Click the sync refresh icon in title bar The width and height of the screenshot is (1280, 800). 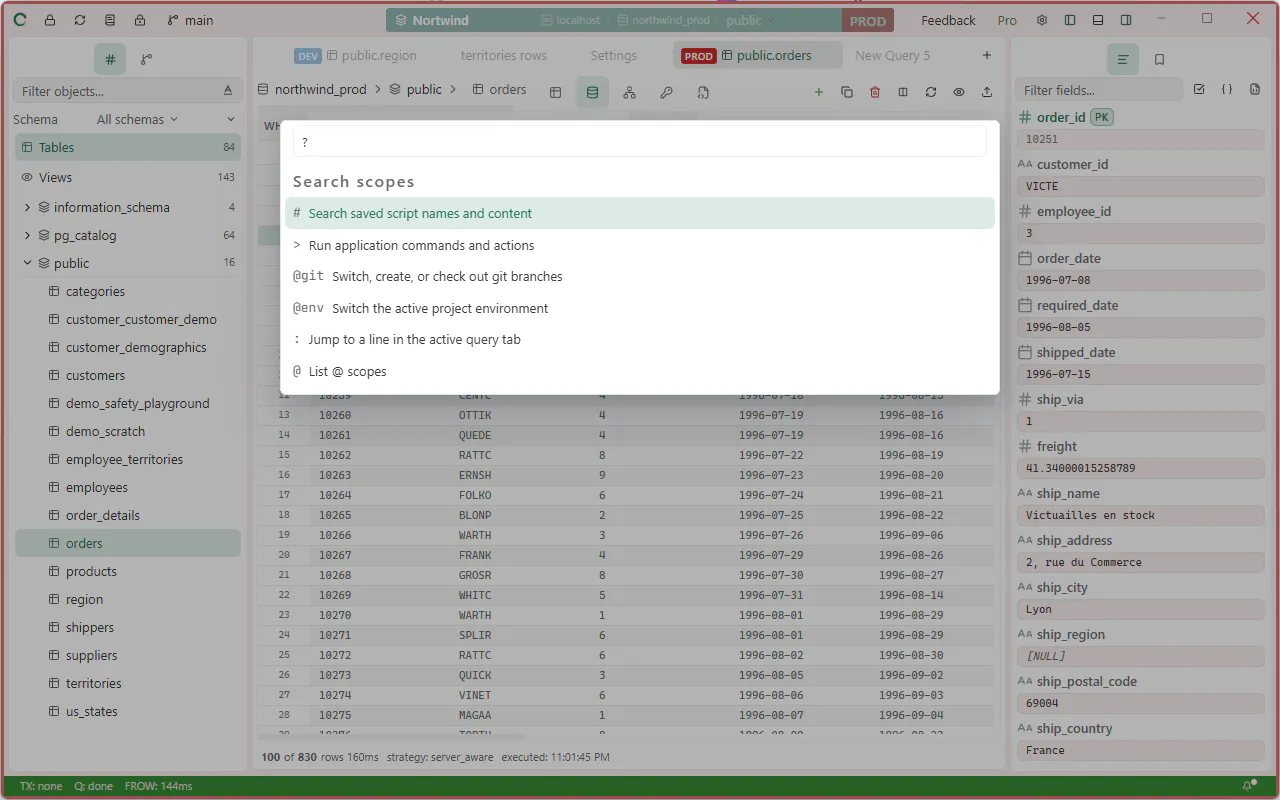click(x=80, y=20)
